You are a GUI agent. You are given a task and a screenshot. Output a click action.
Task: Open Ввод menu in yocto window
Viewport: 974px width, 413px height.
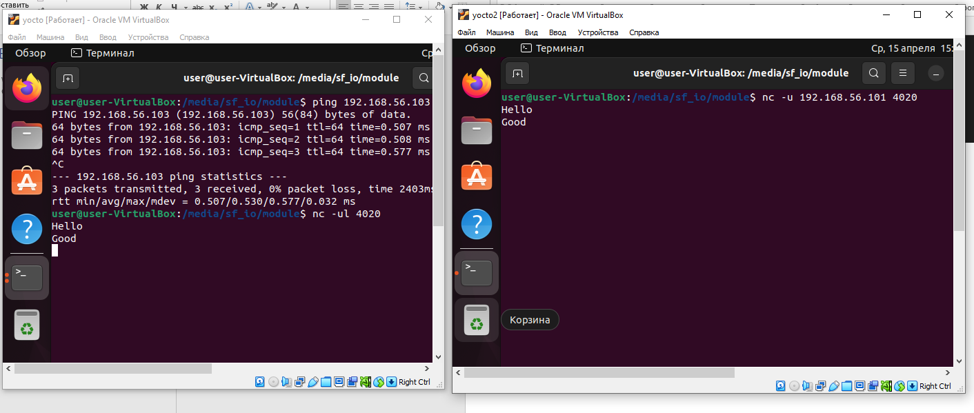[x=108, y=37]
